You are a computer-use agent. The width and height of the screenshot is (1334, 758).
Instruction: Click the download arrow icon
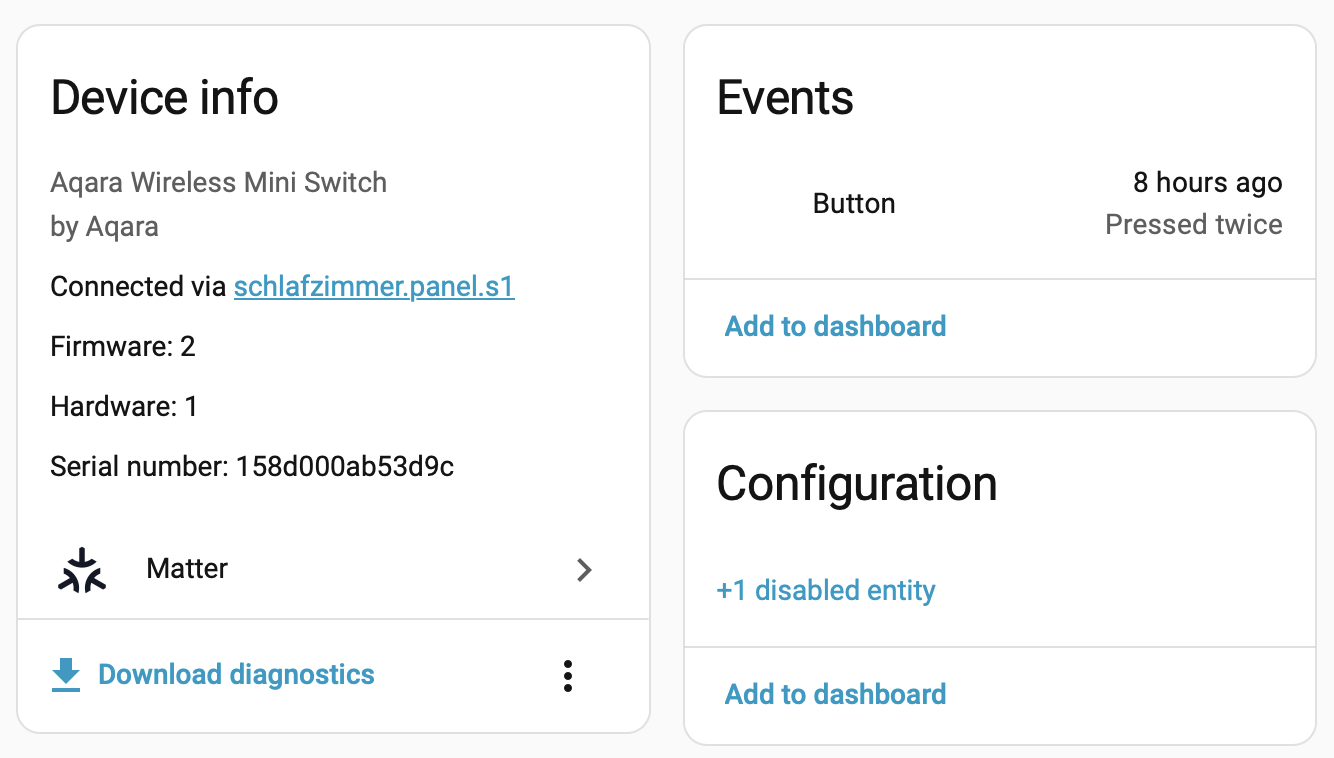(x=66, y=675)
